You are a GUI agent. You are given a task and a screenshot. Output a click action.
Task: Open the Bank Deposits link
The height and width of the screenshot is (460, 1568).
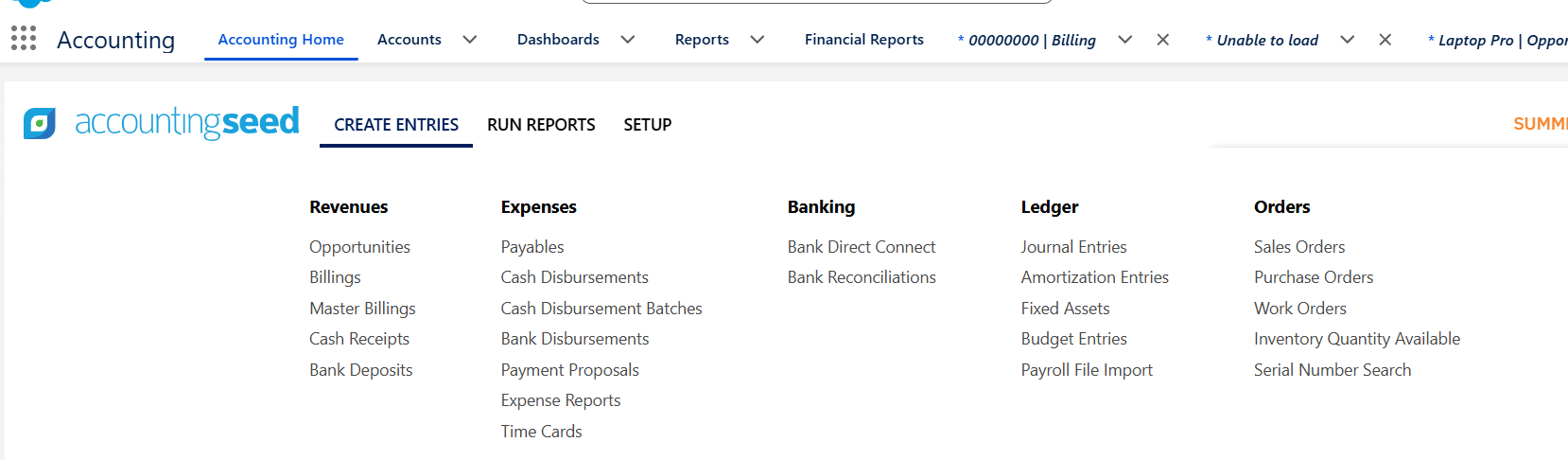(361, 370)
